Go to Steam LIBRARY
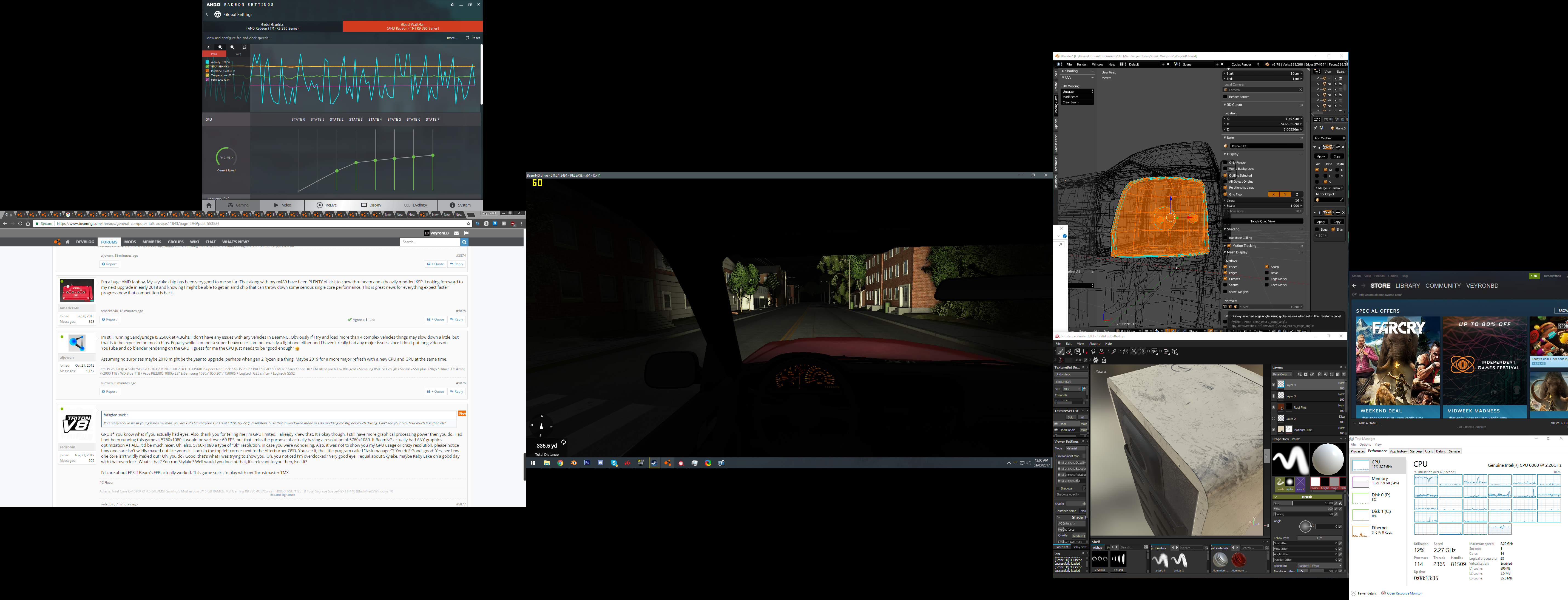 1408,286
